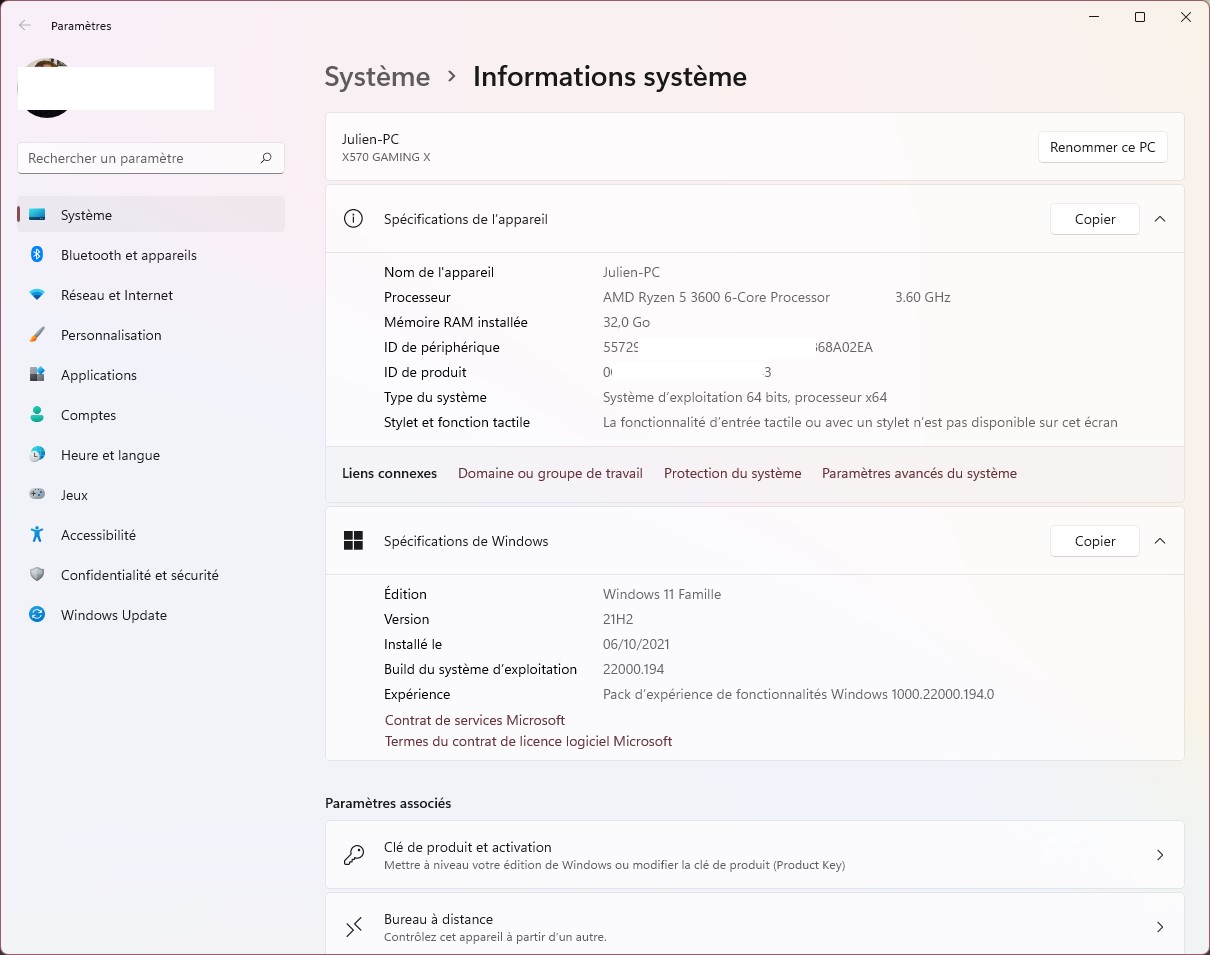Maximize the Paramètres window
This screenshot has height=955, width=1210.
[x=1140, y=17]
